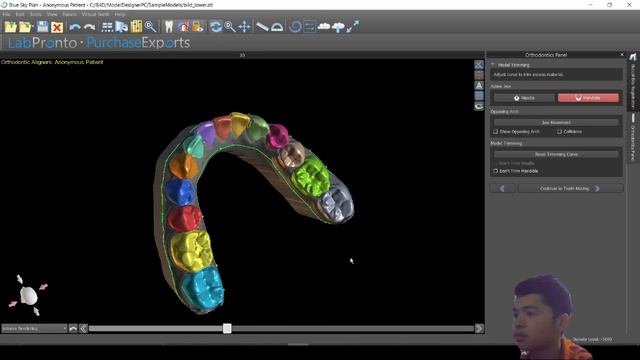Click the blue rotate arrows icon
The image size is (640, 360).
pyautogui.click(x=216, y=27)
